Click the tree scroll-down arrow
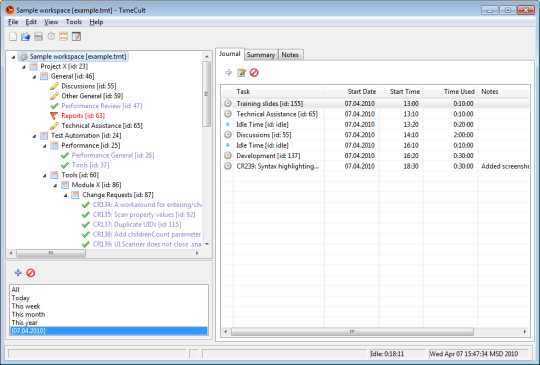 pyautogui.click(x=207, y=244)
